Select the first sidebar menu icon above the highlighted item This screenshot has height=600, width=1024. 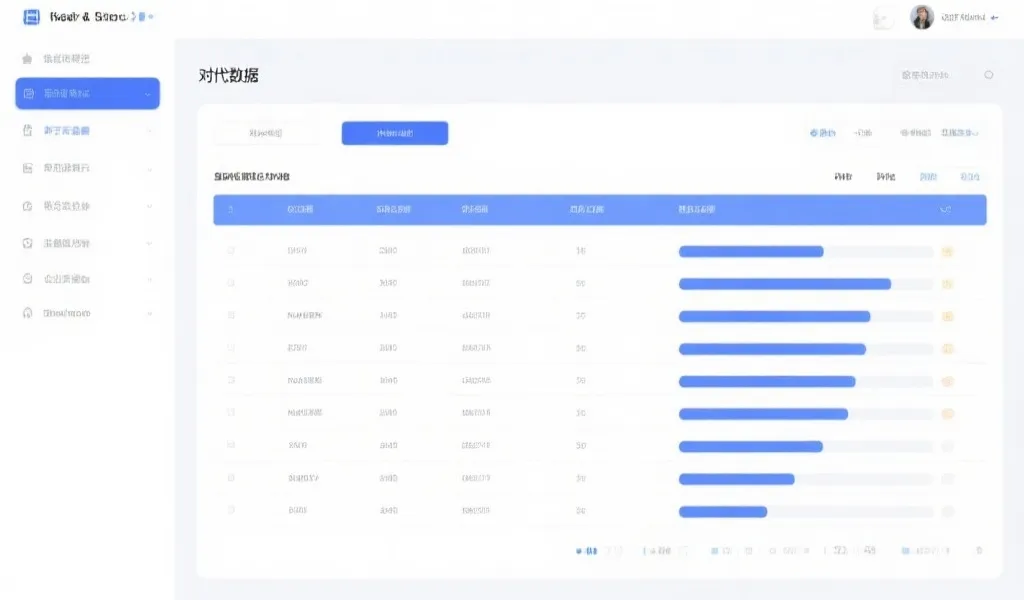click(29, 58)
